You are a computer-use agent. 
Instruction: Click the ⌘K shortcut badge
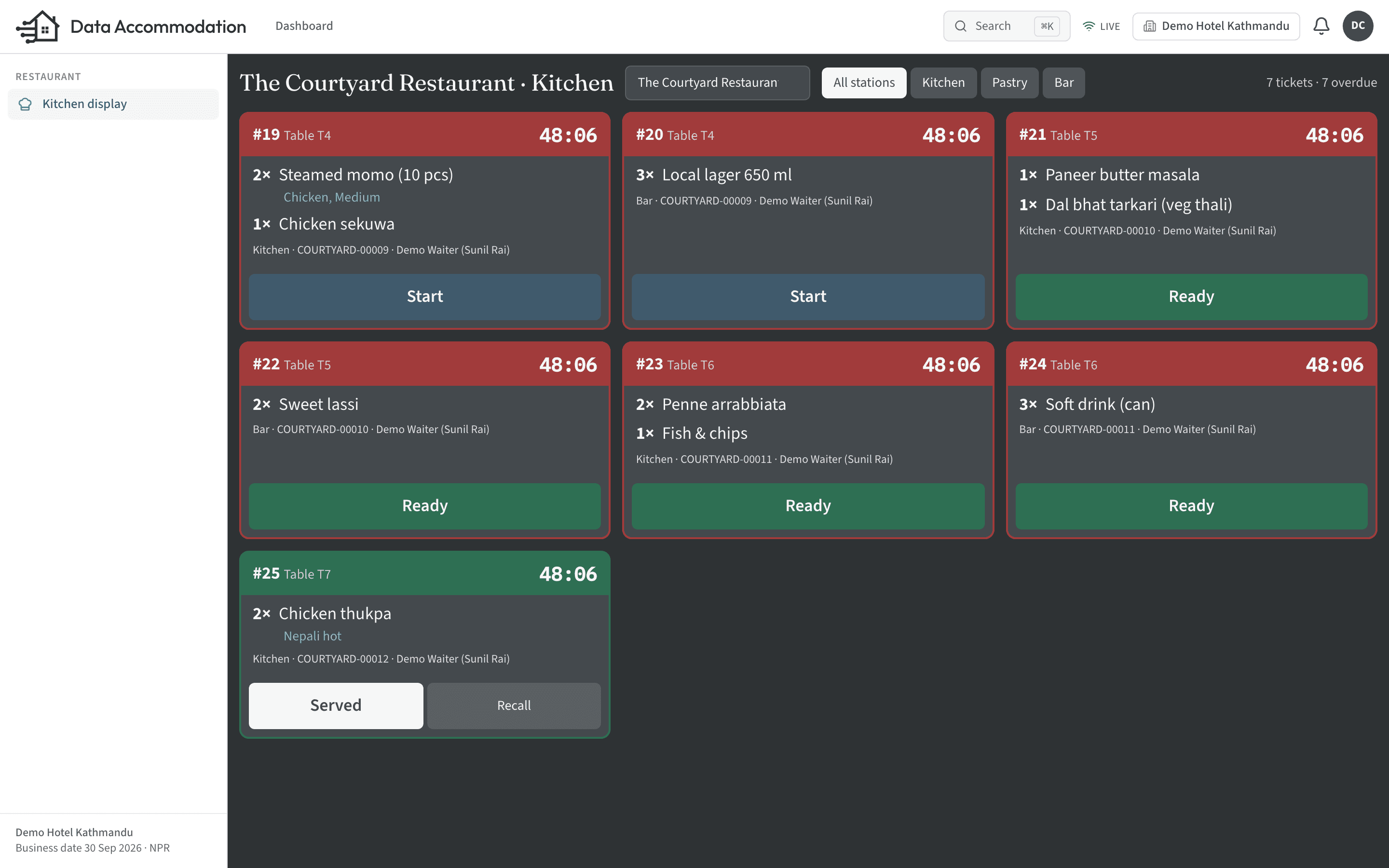pos(1047,27)
